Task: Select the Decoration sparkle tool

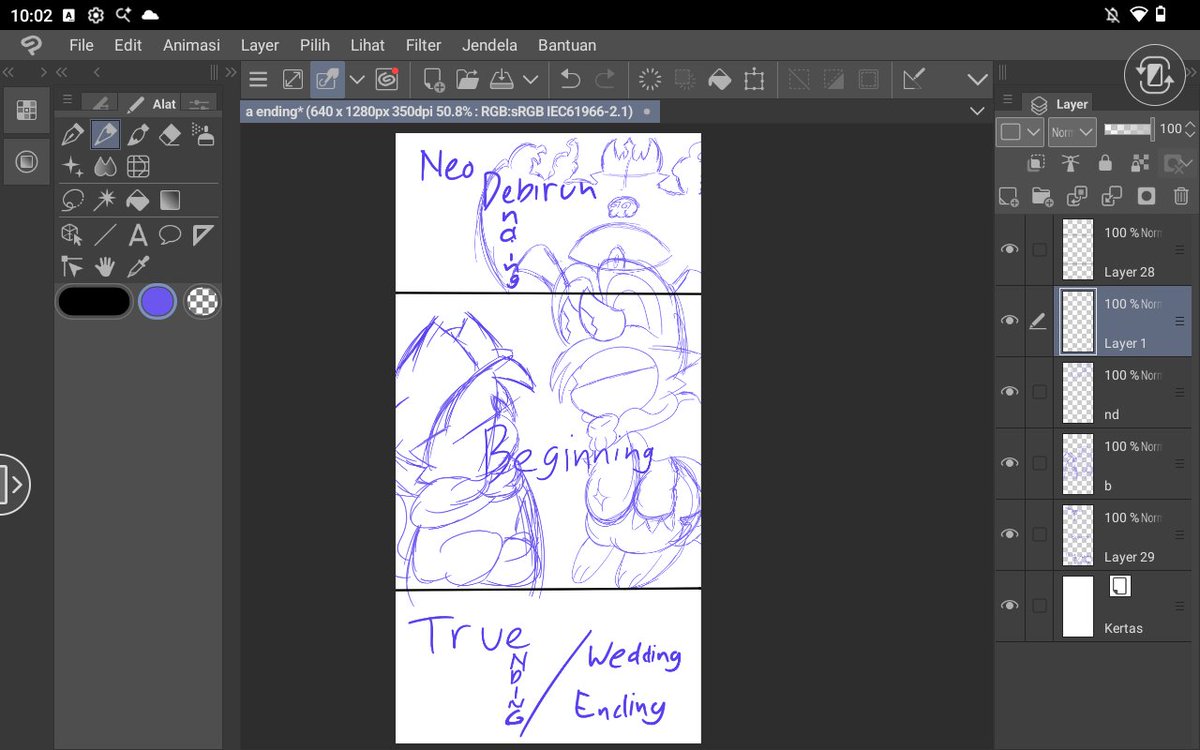Action: [x=72, y=167]
